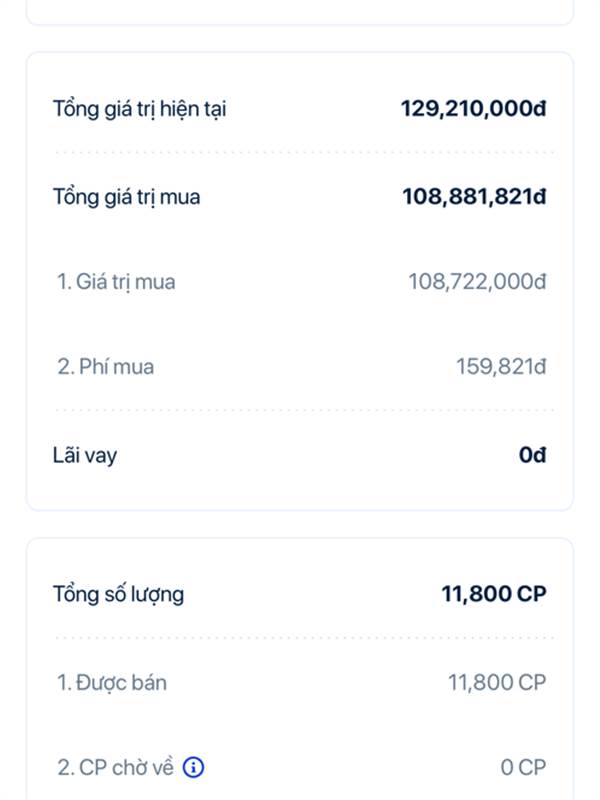Screen dimensions: 600x800
Task: Tap the 108,881,821đ total purchase value
Action: tap(474, 196)
